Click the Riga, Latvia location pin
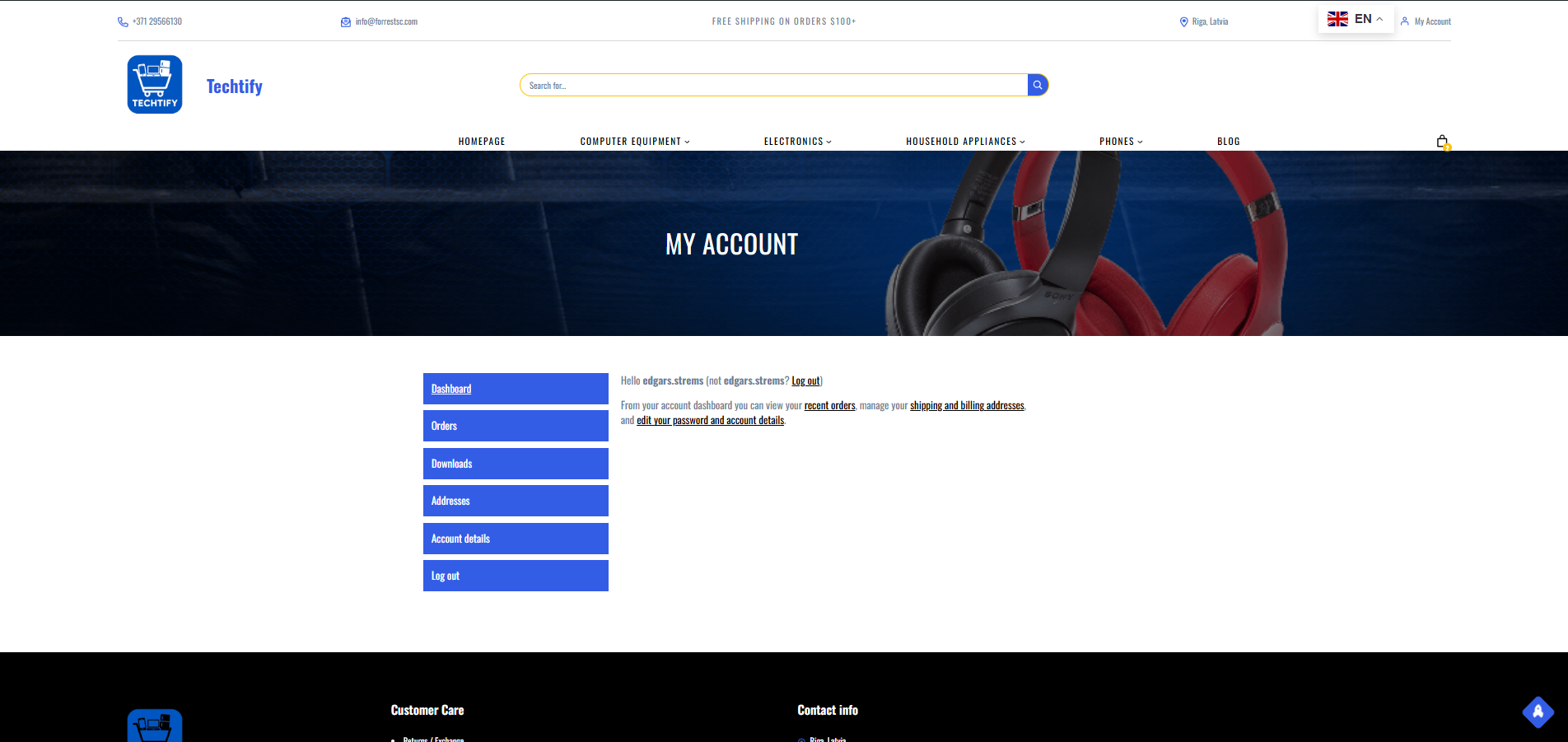The height and width of the screenshot is (742, 1568). coord(1183,22)
